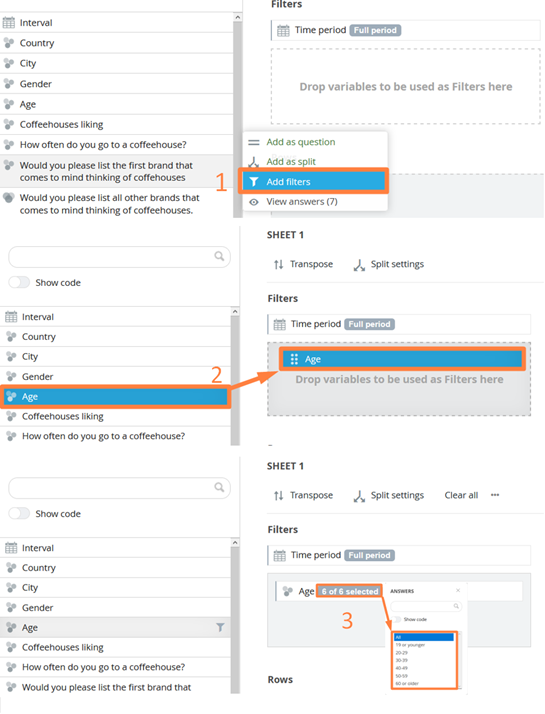Toggle Show code in the bottom panel
The image size is (545, 714).
[19, 513]
